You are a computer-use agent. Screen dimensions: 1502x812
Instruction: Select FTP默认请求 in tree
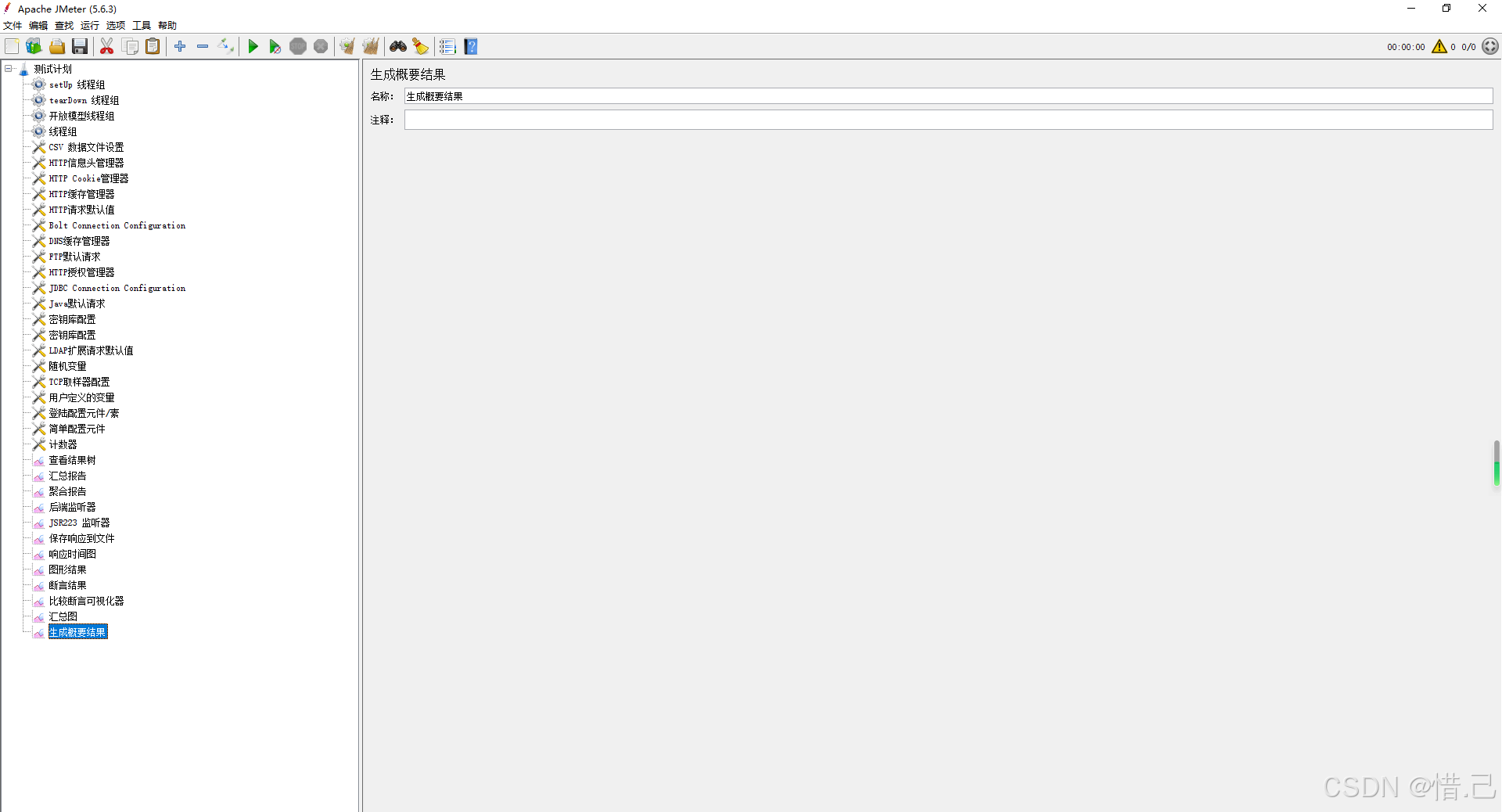(x=74, y=257)
